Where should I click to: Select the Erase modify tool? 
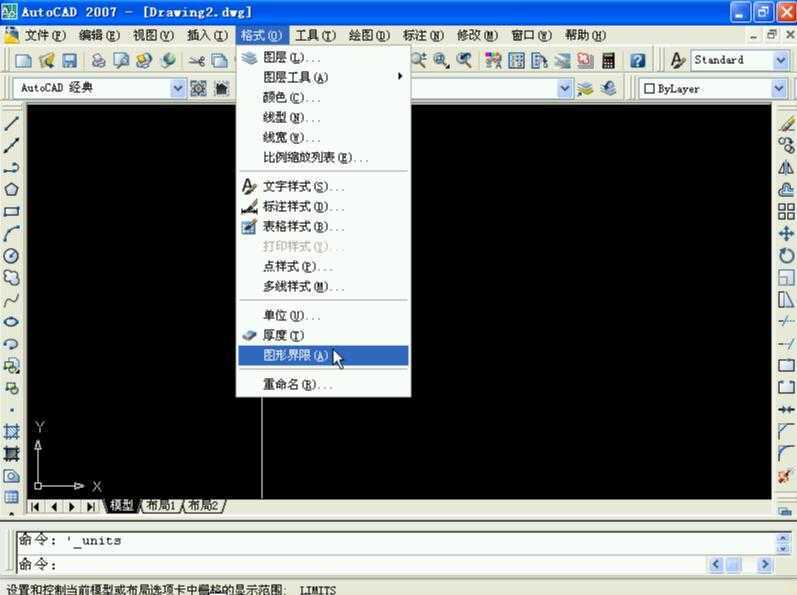point(786,123)
